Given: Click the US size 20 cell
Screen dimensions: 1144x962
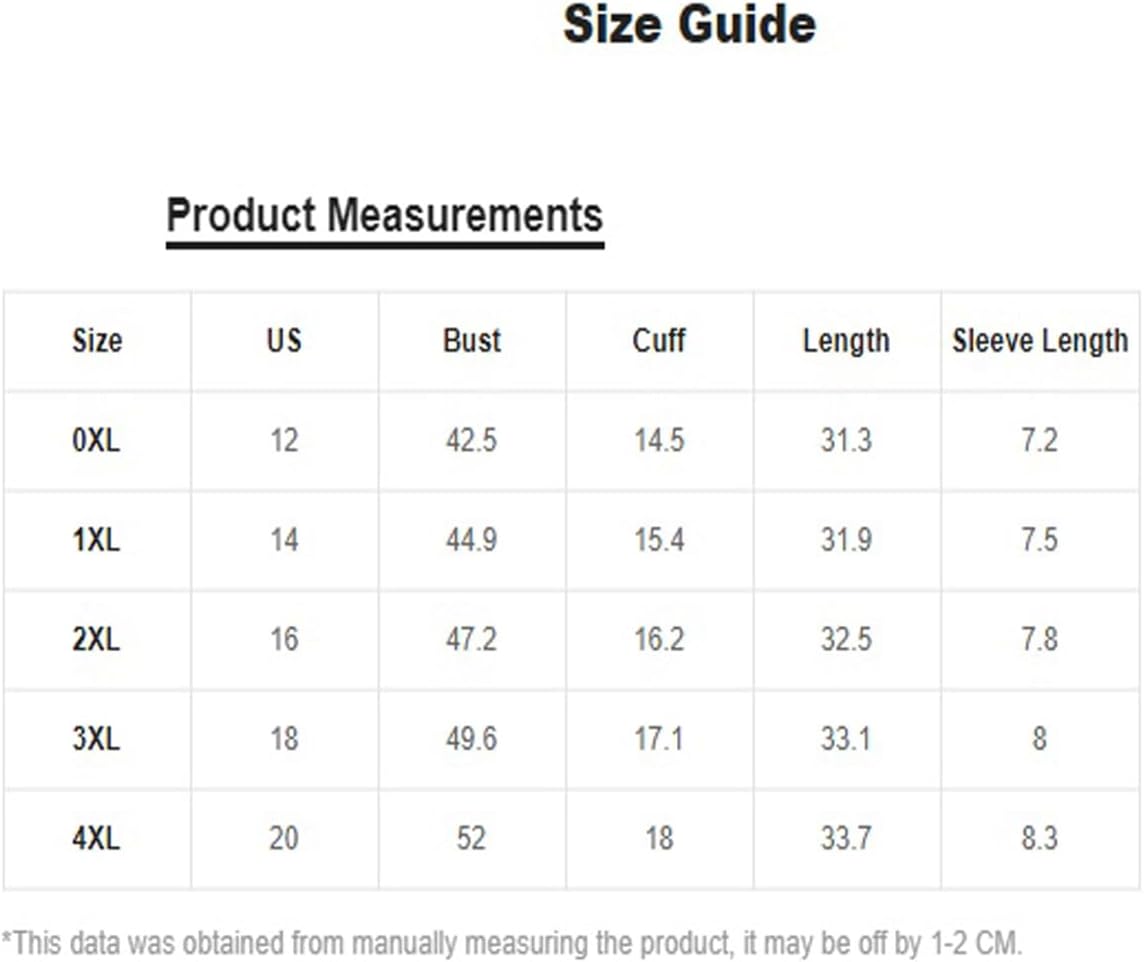Looking at the screenshot, I should (x=284, y=837).
